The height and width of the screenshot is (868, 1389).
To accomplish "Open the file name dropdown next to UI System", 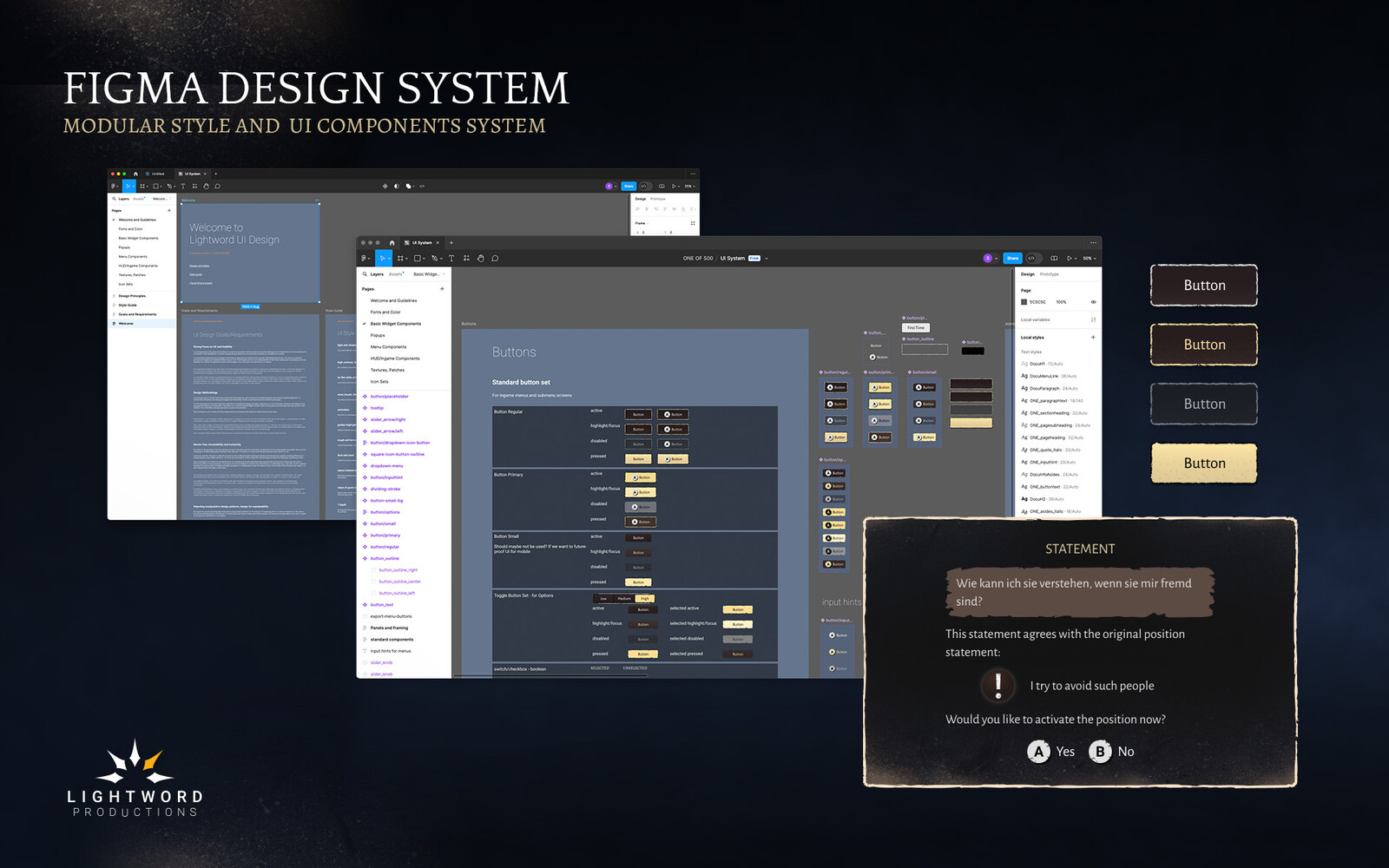I will pyautogui.click(x=767, y=258).
